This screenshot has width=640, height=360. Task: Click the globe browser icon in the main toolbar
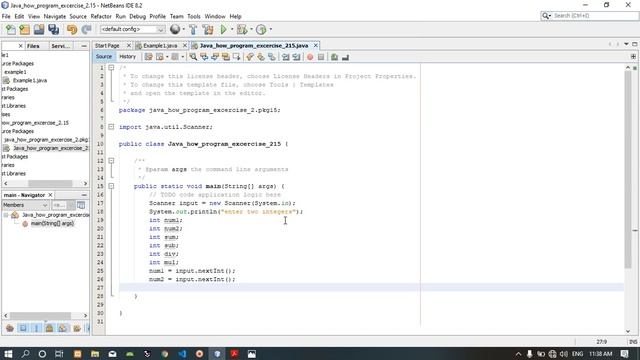(175, 29)
